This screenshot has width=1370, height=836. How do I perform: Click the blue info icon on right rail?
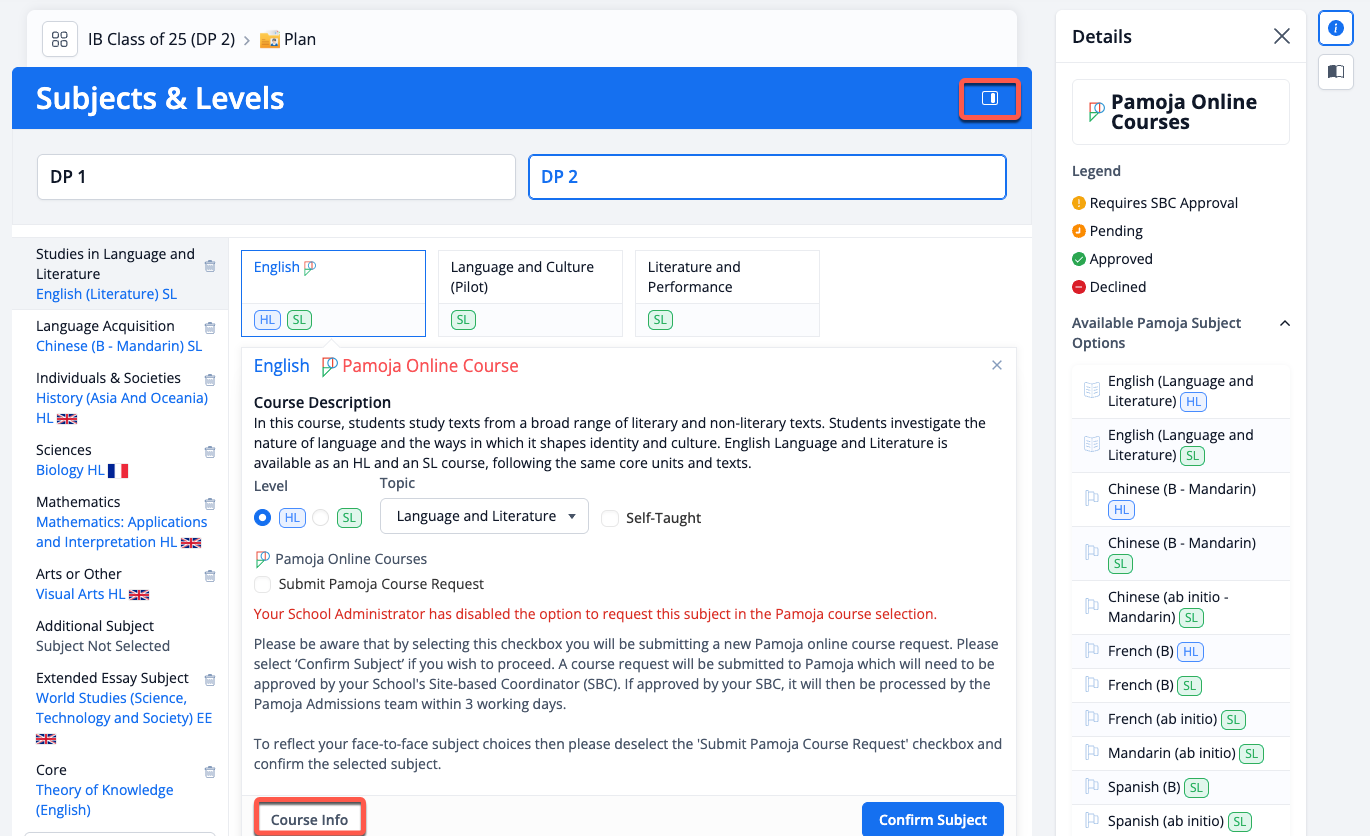1335,29
